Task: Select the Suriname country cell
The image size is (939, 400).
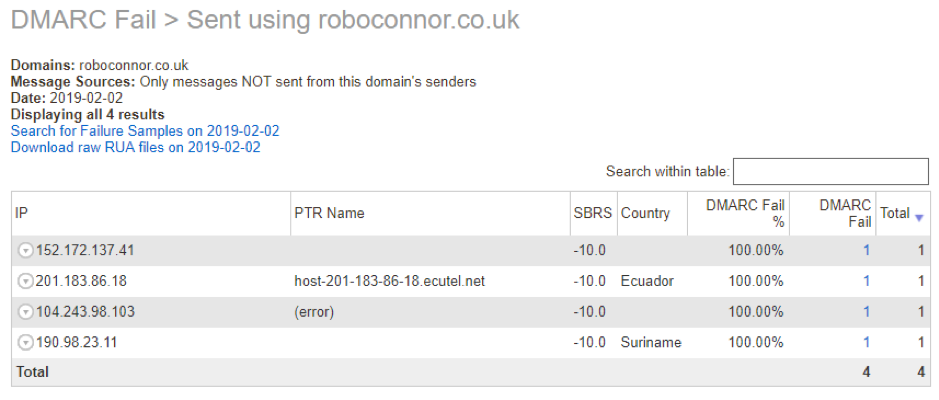Action: 651,343
